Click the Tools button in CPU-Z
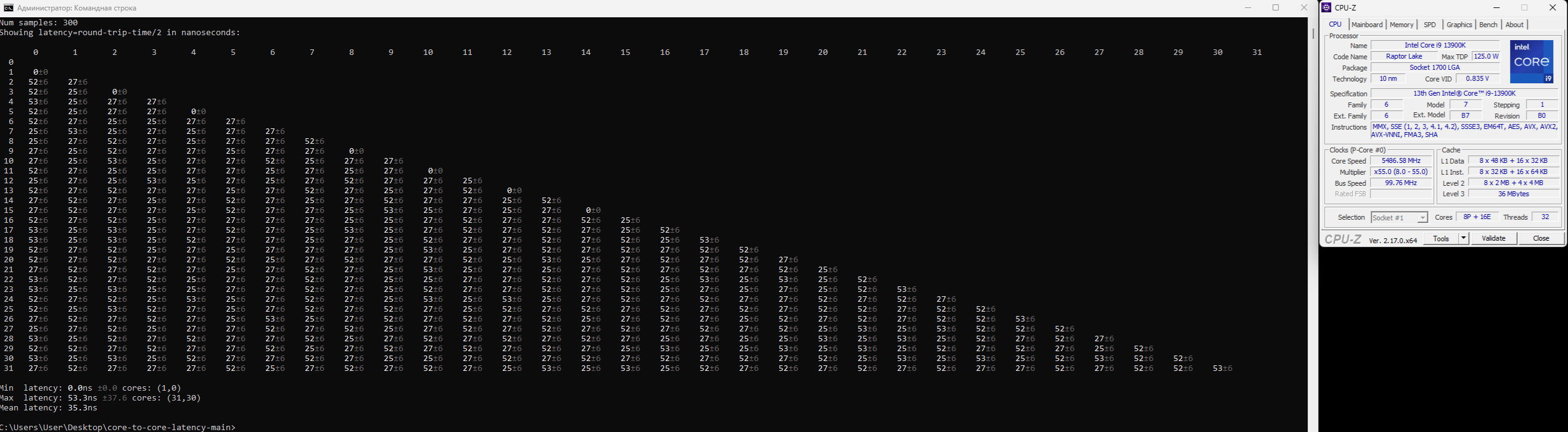 pos(1442,238)
